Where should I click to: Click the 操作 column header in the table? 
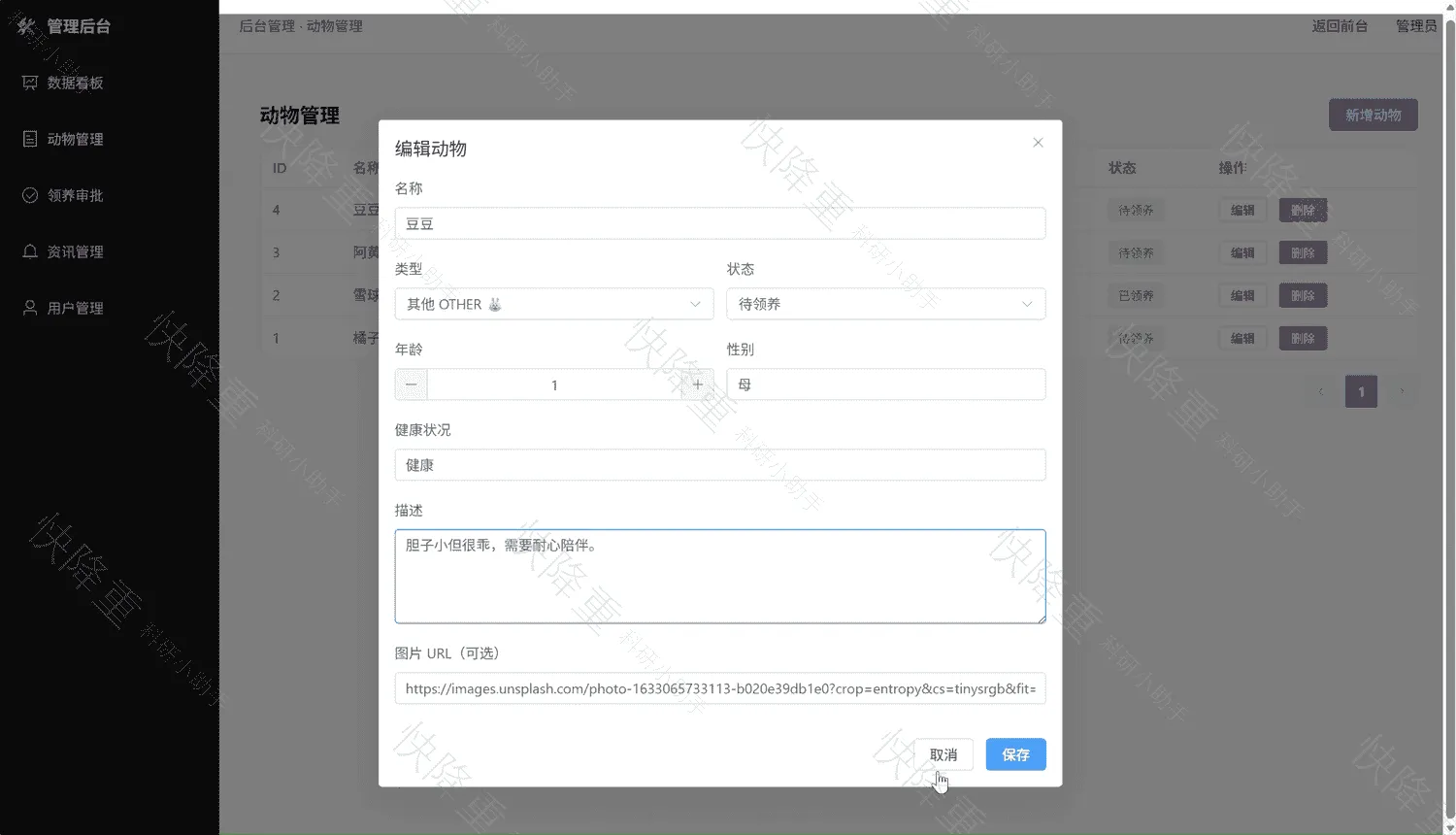tap(1233, 168)
